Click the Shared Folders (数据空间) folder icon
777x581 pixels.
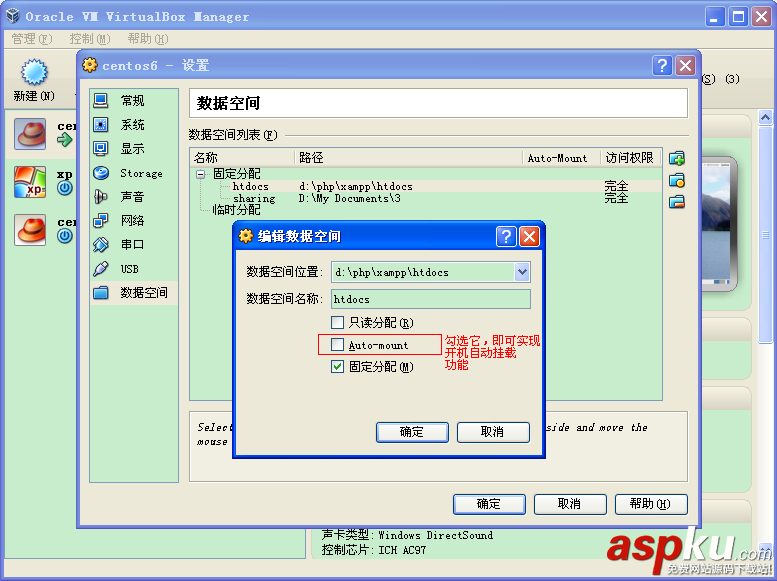(x=101, y=292)
